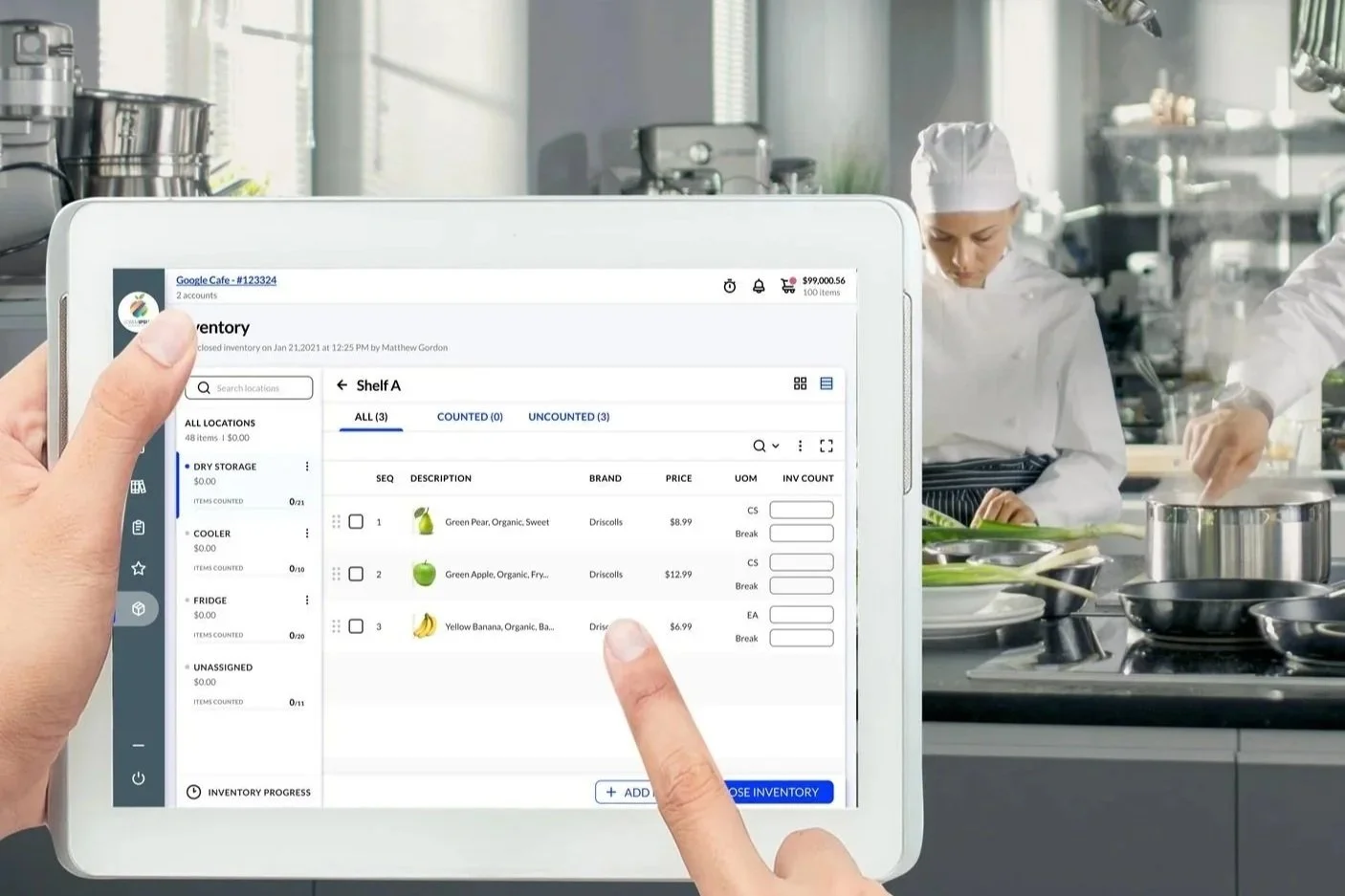This screenshot has width=1345, height=896.
Task: Click the app logo in sidebar
Action: tap(139, 312)
